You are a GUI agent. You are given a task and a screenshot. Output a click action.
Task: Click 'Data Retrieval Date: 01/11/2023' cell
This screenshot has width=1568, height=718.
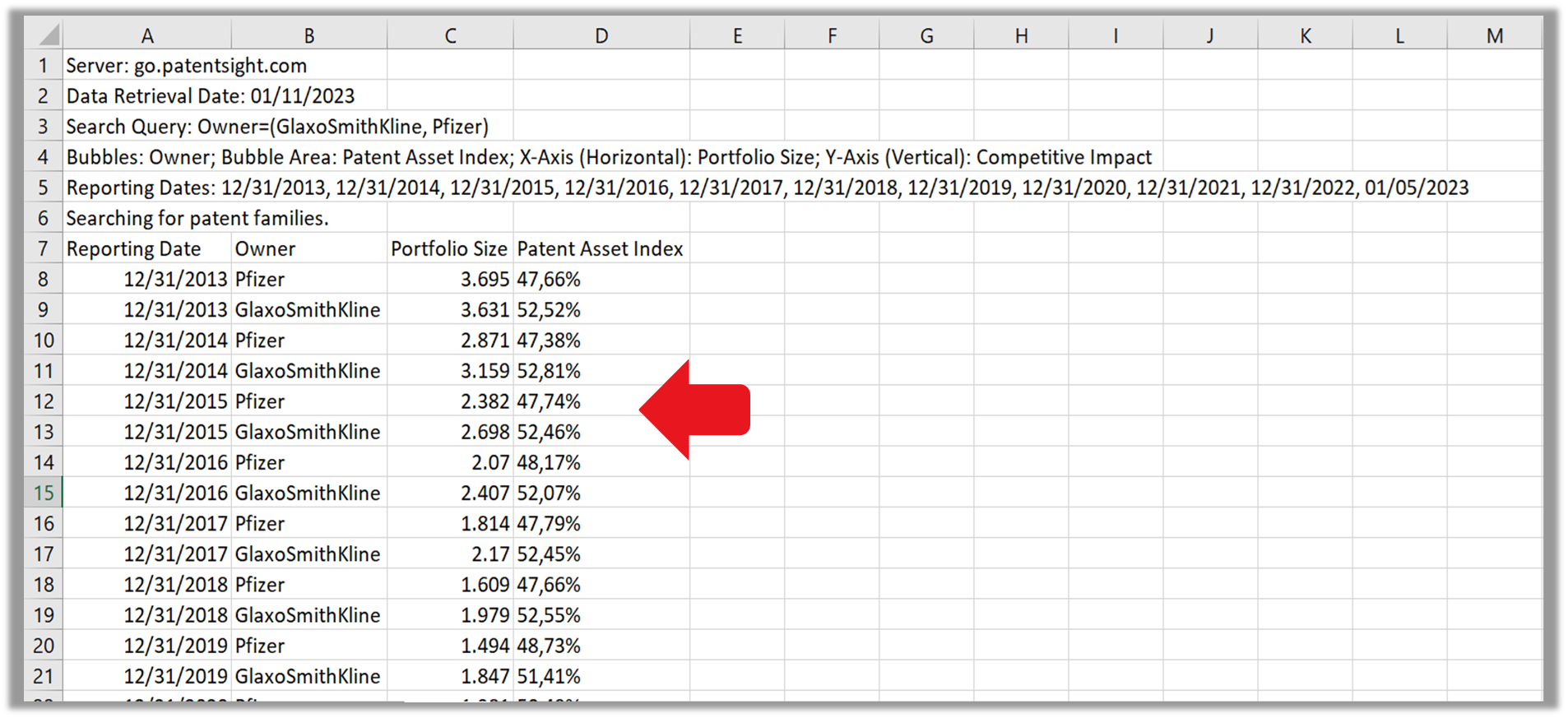pos(211,95)
